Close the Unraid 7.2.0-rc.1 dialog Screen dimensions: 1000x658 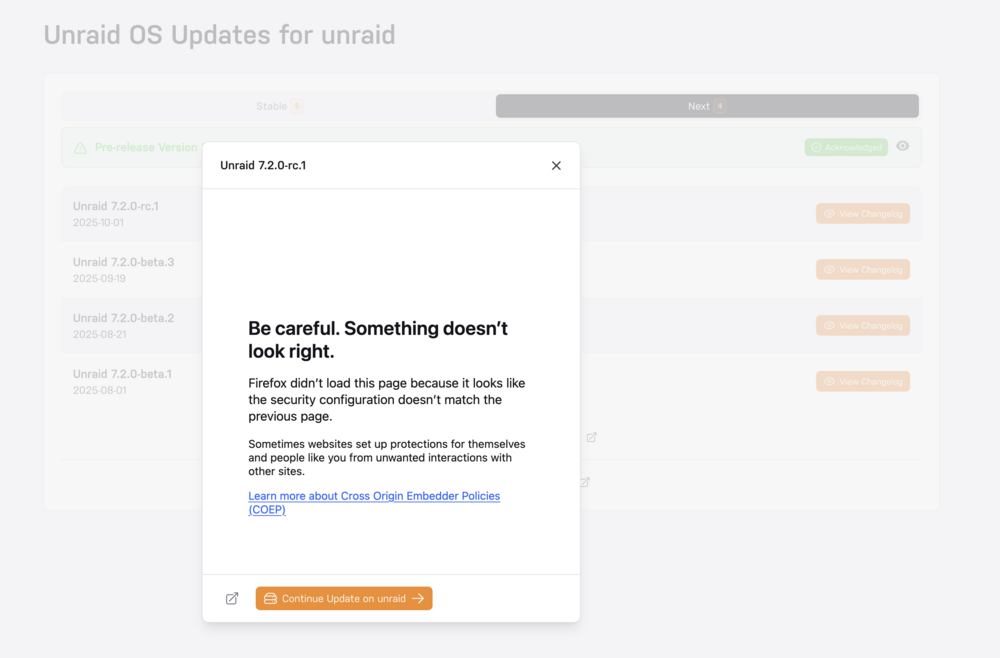pos(556,166)
